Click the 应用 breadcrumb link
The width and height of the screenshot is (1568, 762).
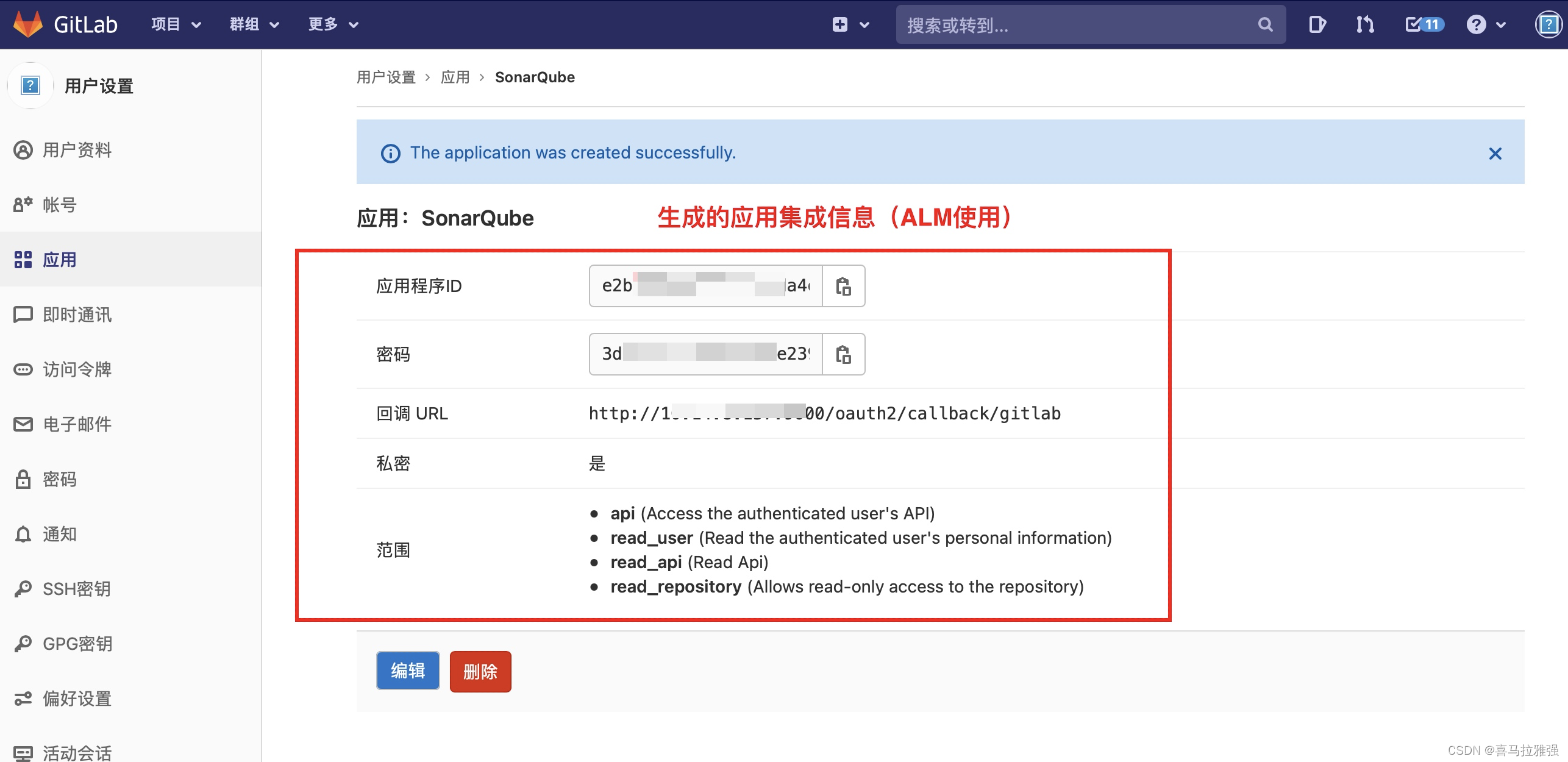455,77
